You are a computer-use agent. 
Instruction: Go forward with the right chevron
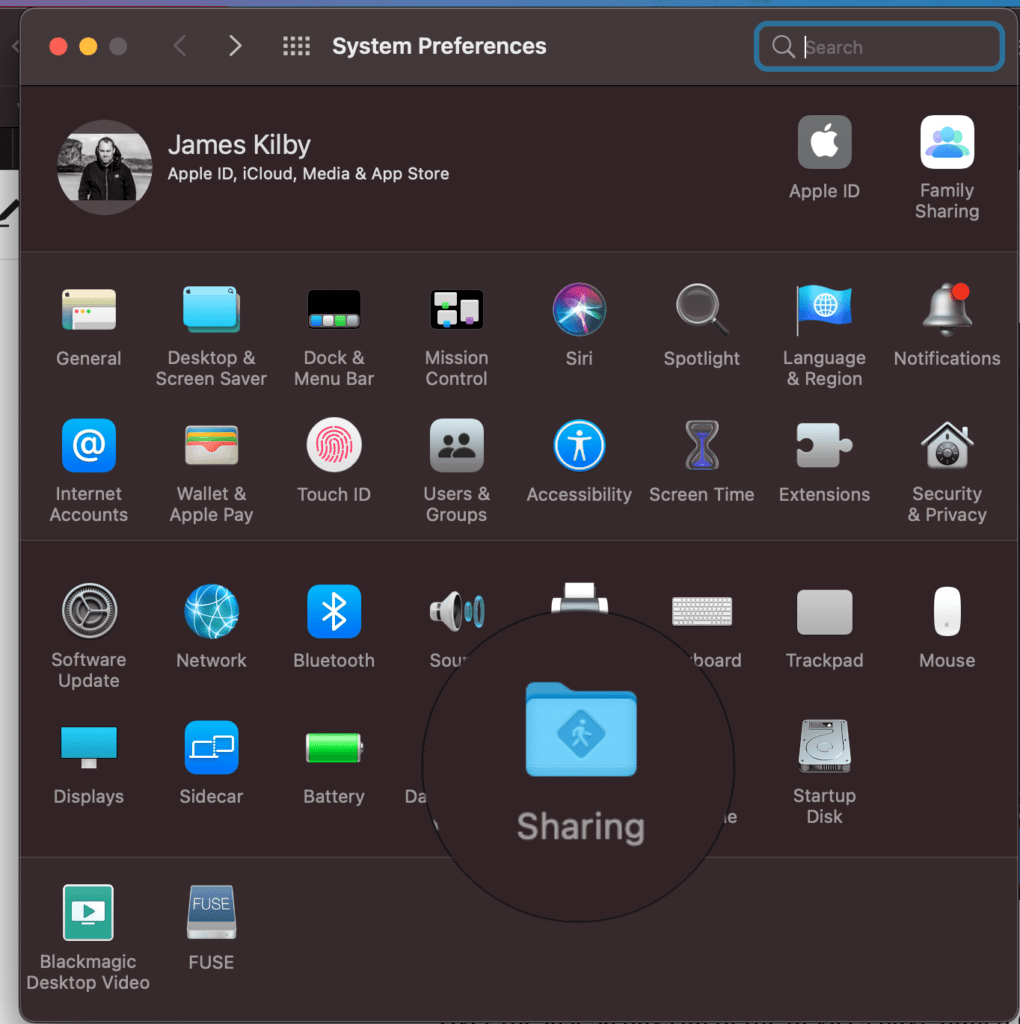point(235,46)
